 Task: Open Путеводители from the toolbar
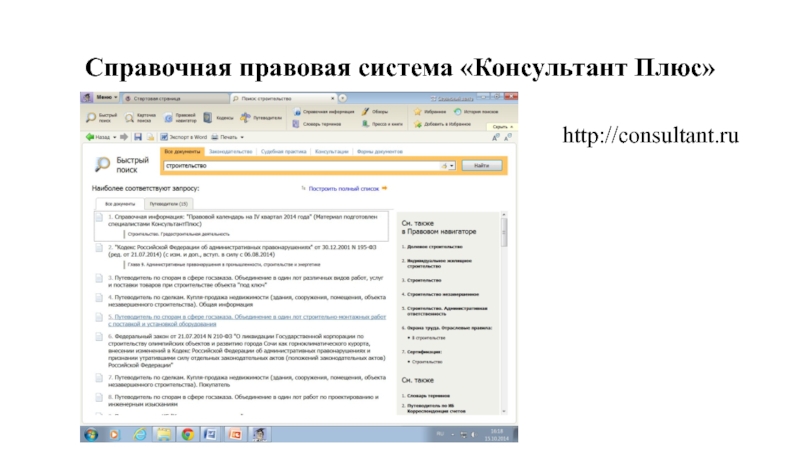(x=261, y=118)
